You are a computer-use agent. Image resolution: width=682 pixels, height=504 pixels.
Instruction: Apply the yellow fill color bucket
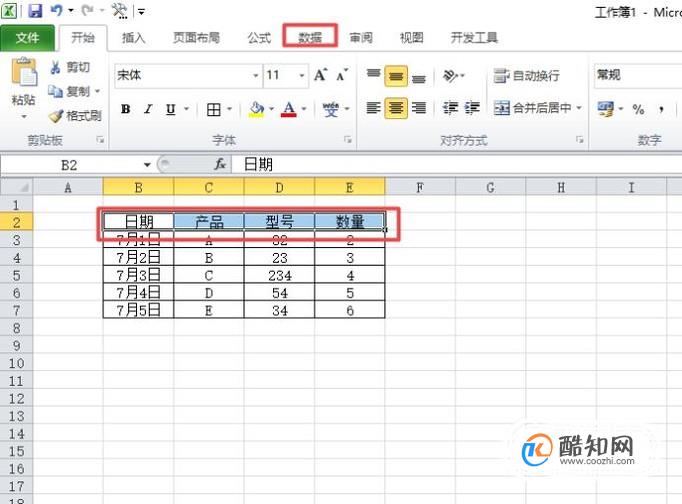click(257, 109)
